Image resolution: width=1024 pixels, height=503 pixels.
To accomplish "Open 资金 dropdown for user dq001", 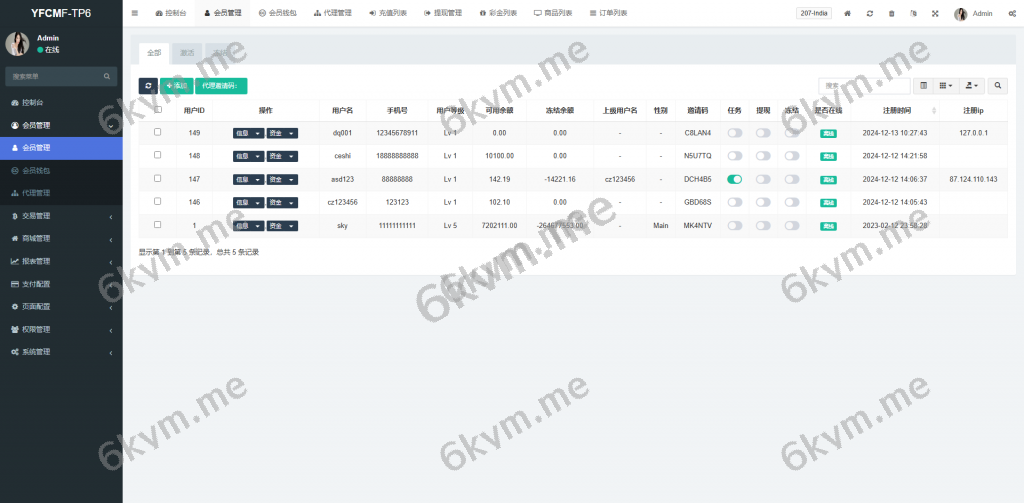I will pyautogui.click(x=282, y=133).
